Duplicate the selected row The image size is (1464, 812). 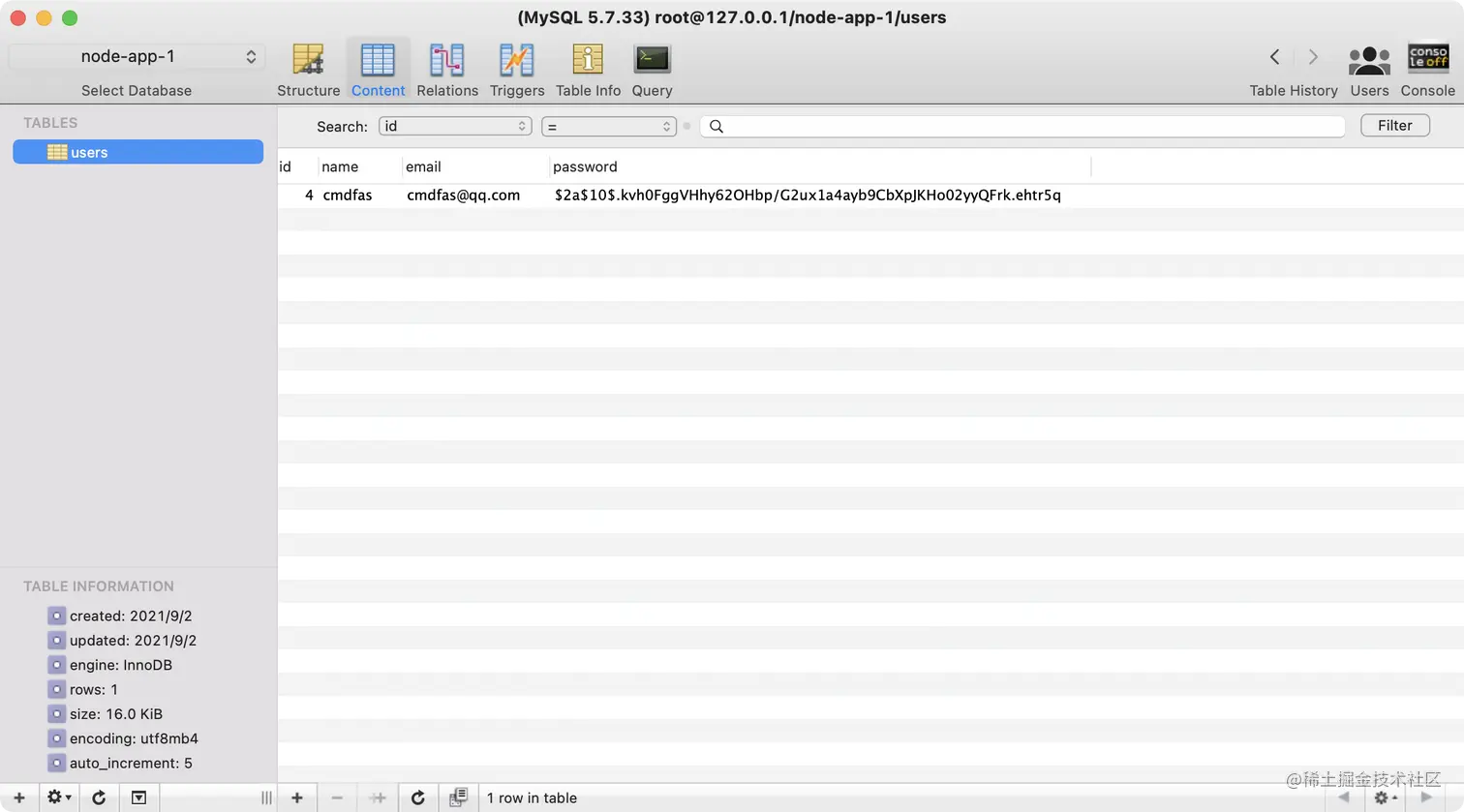click(378, 797)
